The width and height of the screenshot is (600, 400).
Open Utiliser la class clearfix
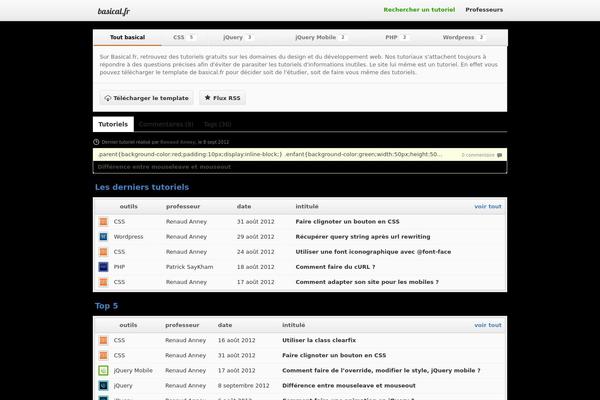[319, 340]
